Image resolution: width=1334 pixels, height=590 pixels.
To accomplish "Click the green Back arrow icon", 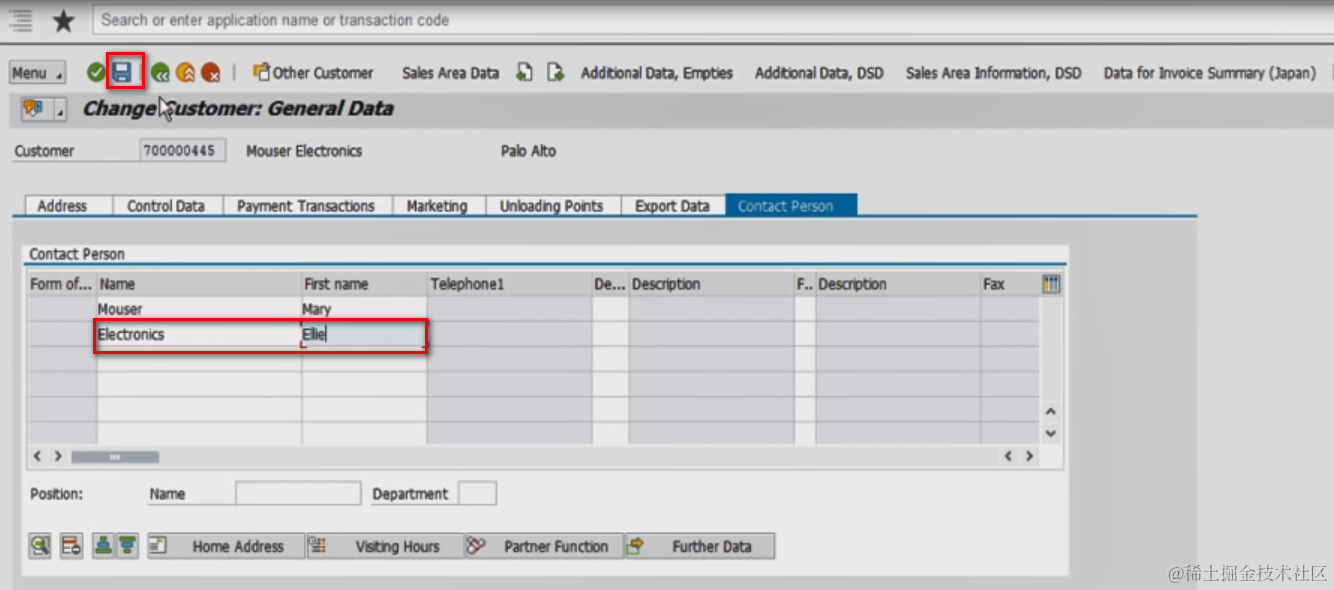I will [x=160, y=72].
